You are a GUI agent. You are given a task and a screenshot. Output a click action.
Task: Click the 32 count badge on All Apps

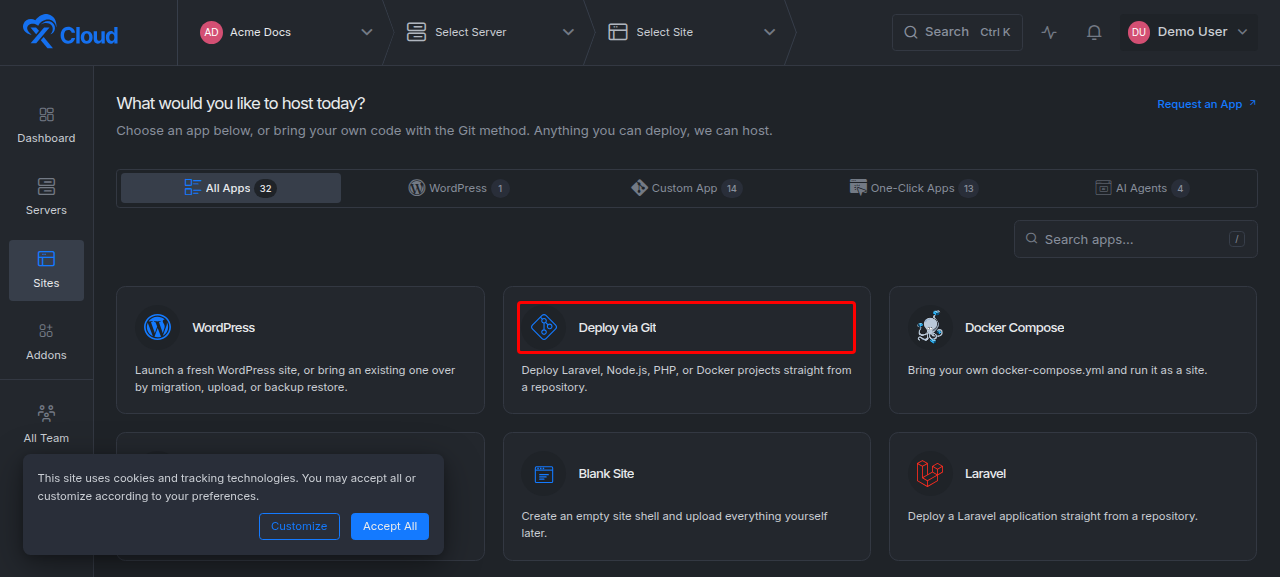[265, 188]
